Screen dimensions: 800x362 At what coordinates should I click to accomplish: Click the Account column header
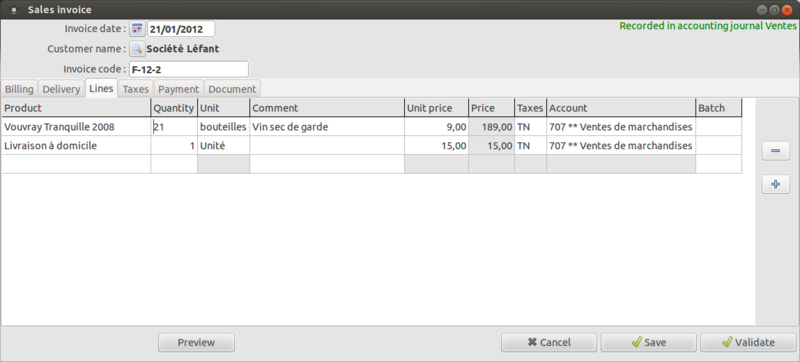[621, 108]
